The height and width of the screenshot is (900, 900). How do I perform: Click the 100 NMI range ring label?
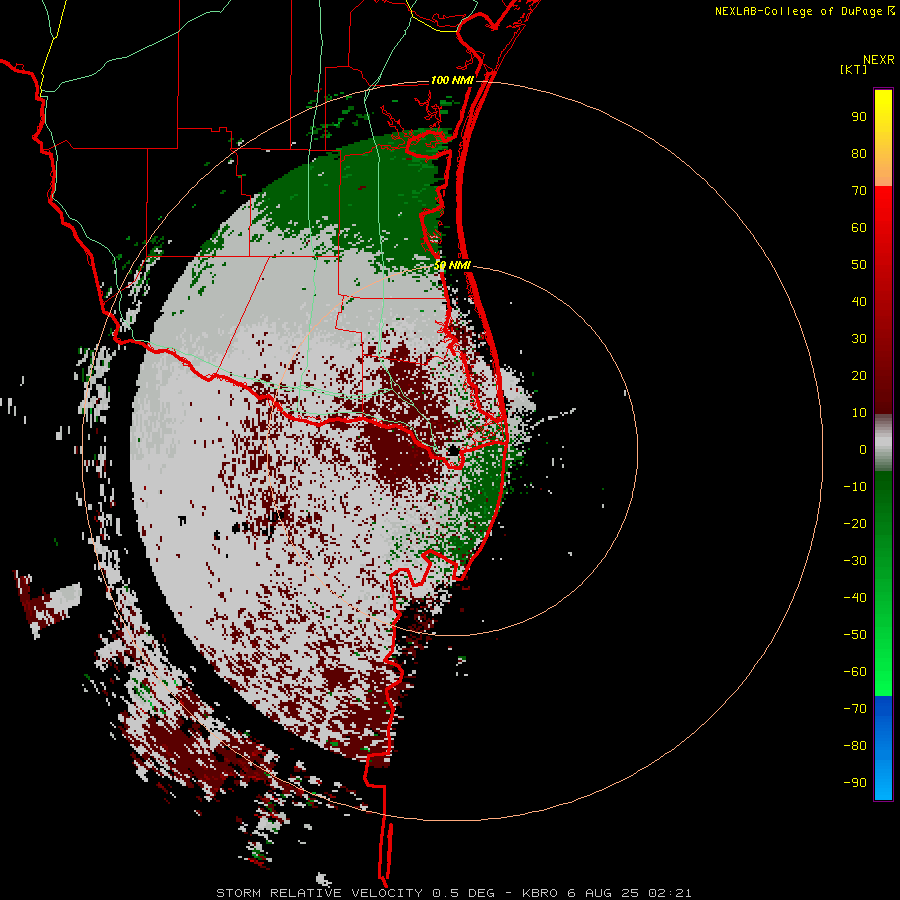click(452, 80)
